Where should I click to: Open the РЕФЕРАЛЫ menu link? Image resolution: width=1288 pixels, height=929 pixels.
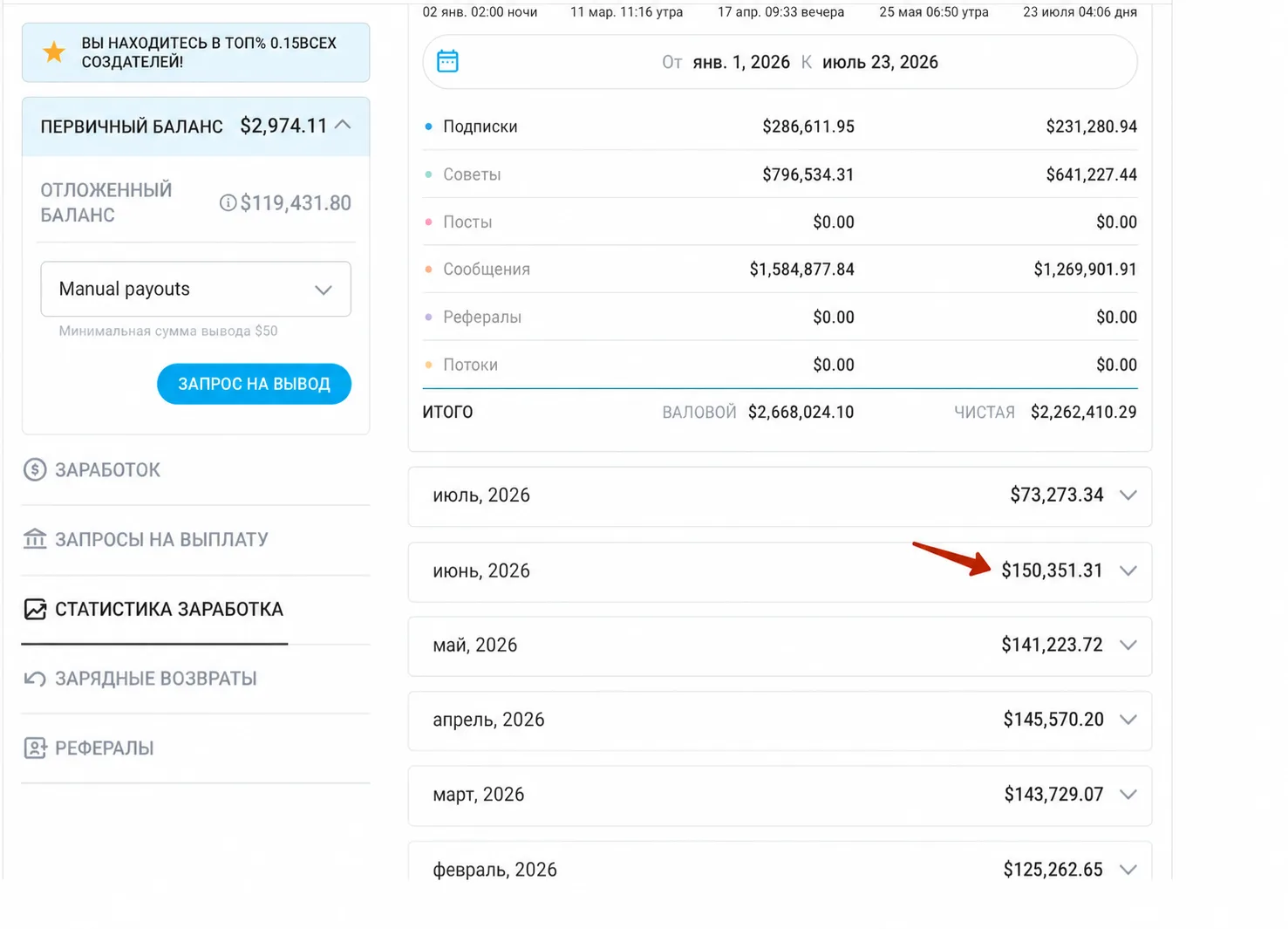point(104,748)
